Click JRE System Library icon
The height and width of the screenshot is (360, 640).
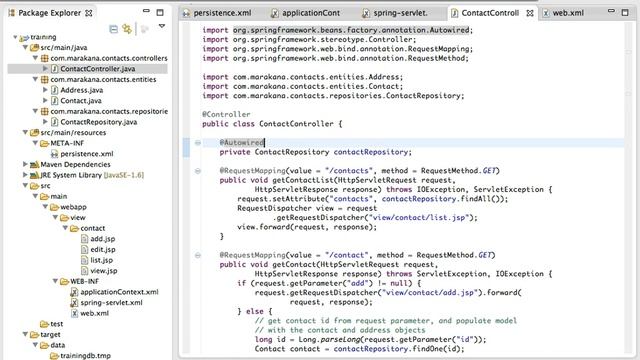(35, 175)
